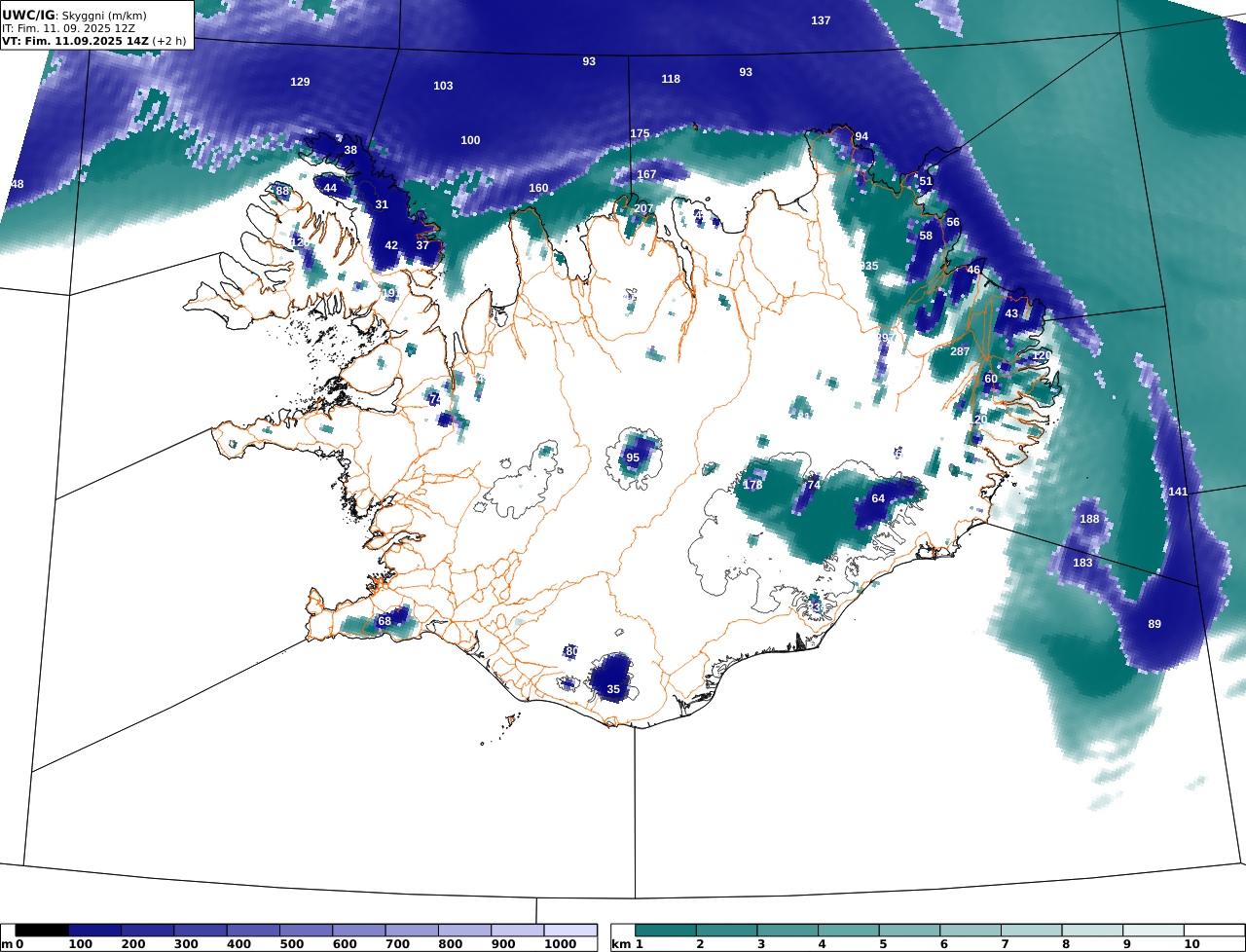Click the legend label 10 on the kilometre scale

click(1191, 944)
